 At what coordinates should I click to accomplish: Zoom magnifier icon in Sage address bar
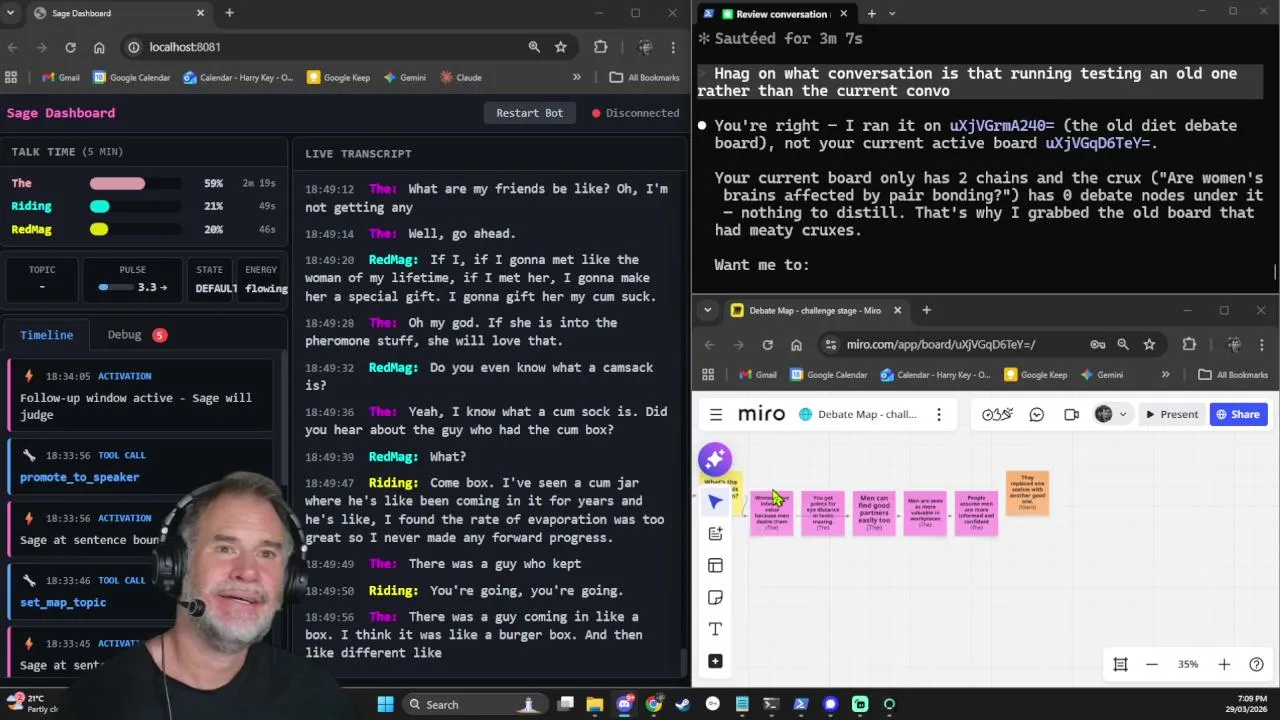[x=534, y=47]
